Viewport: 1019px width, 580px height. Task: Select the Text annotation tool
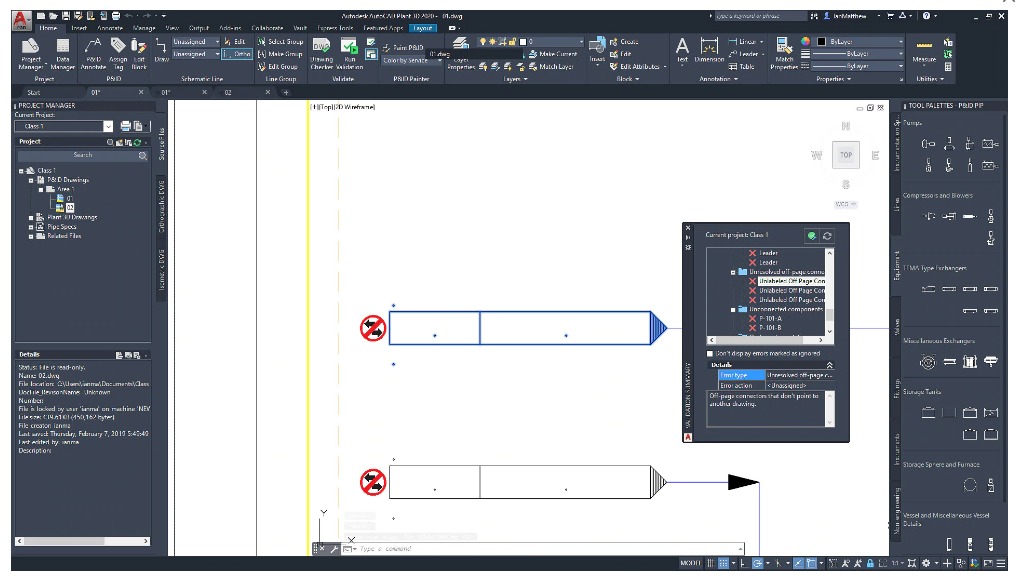tap(682, 50)
